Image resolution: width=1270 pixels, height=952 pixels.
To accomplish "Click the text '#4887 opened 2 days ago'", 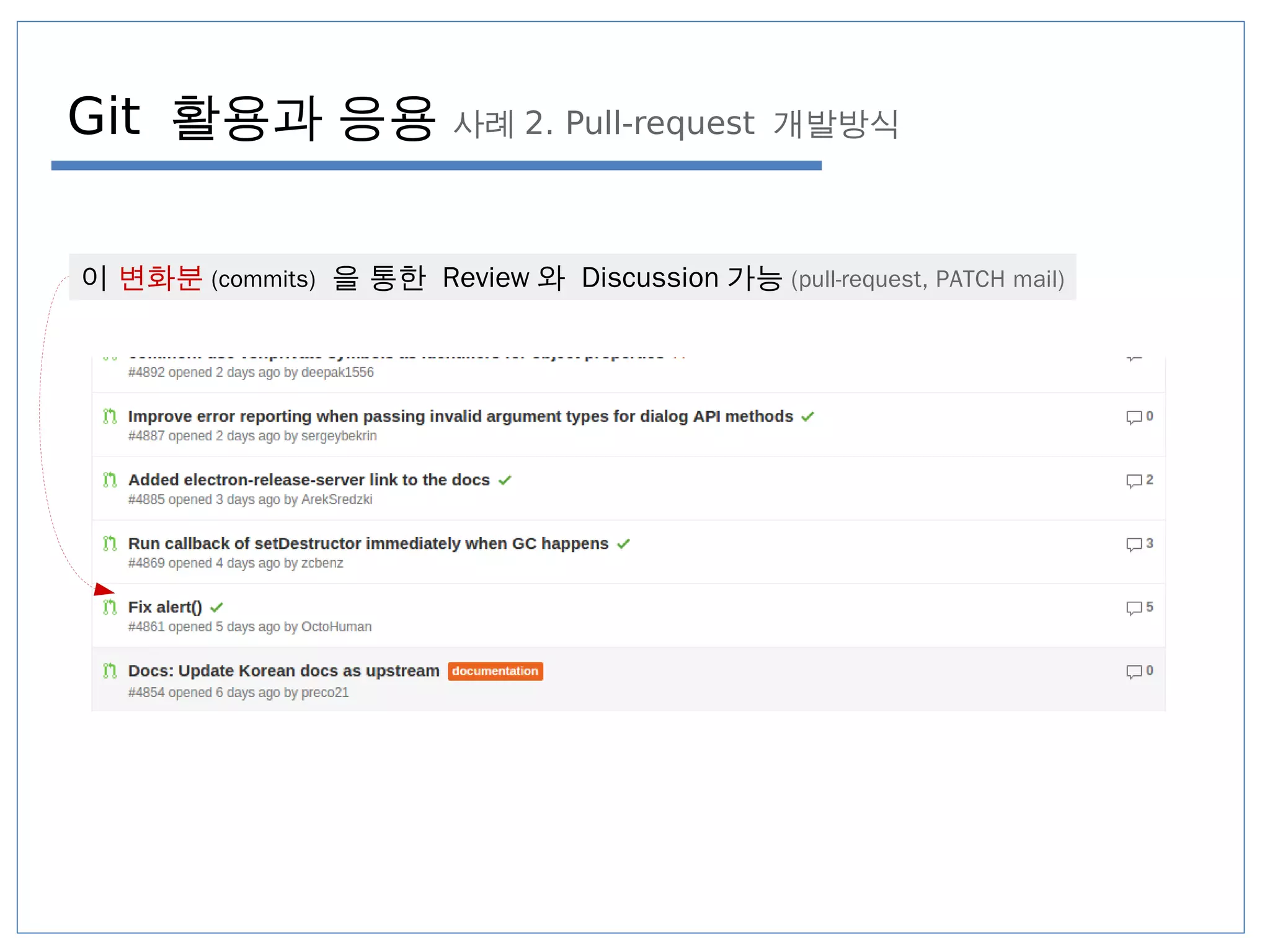I will (204, 436).
